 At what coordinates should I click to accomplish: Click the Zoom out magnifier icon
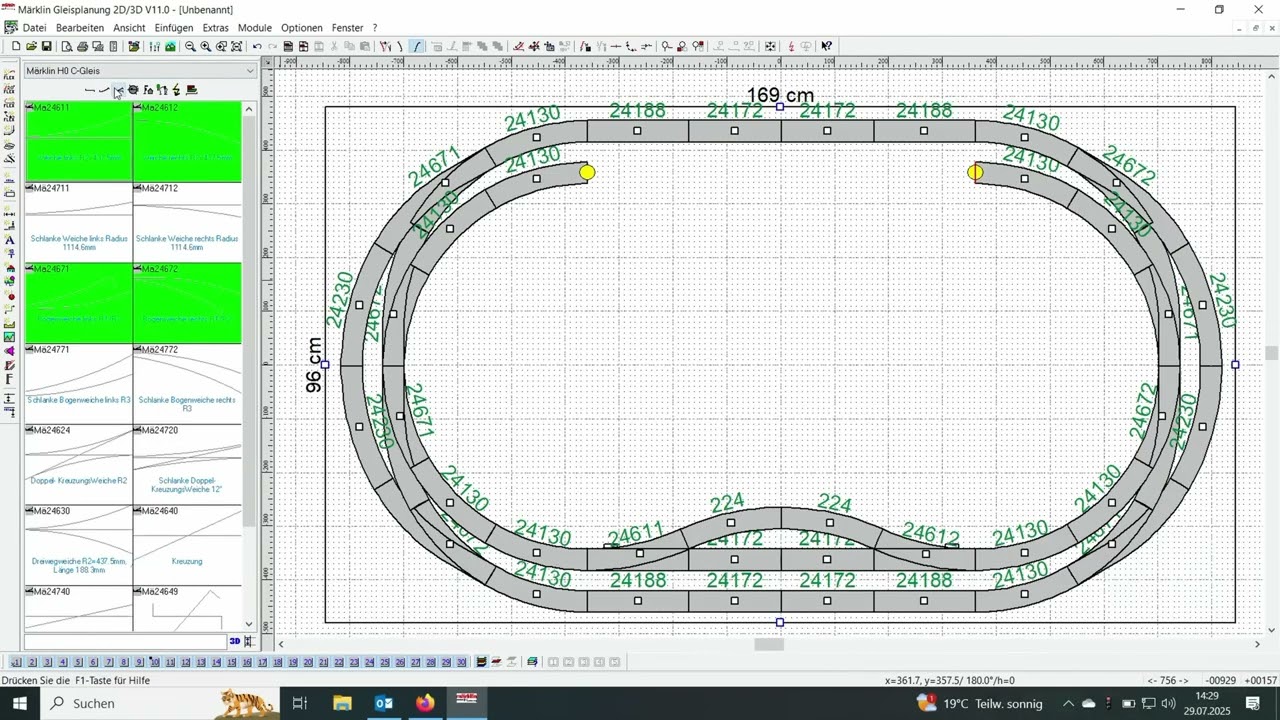pos(190,46)
